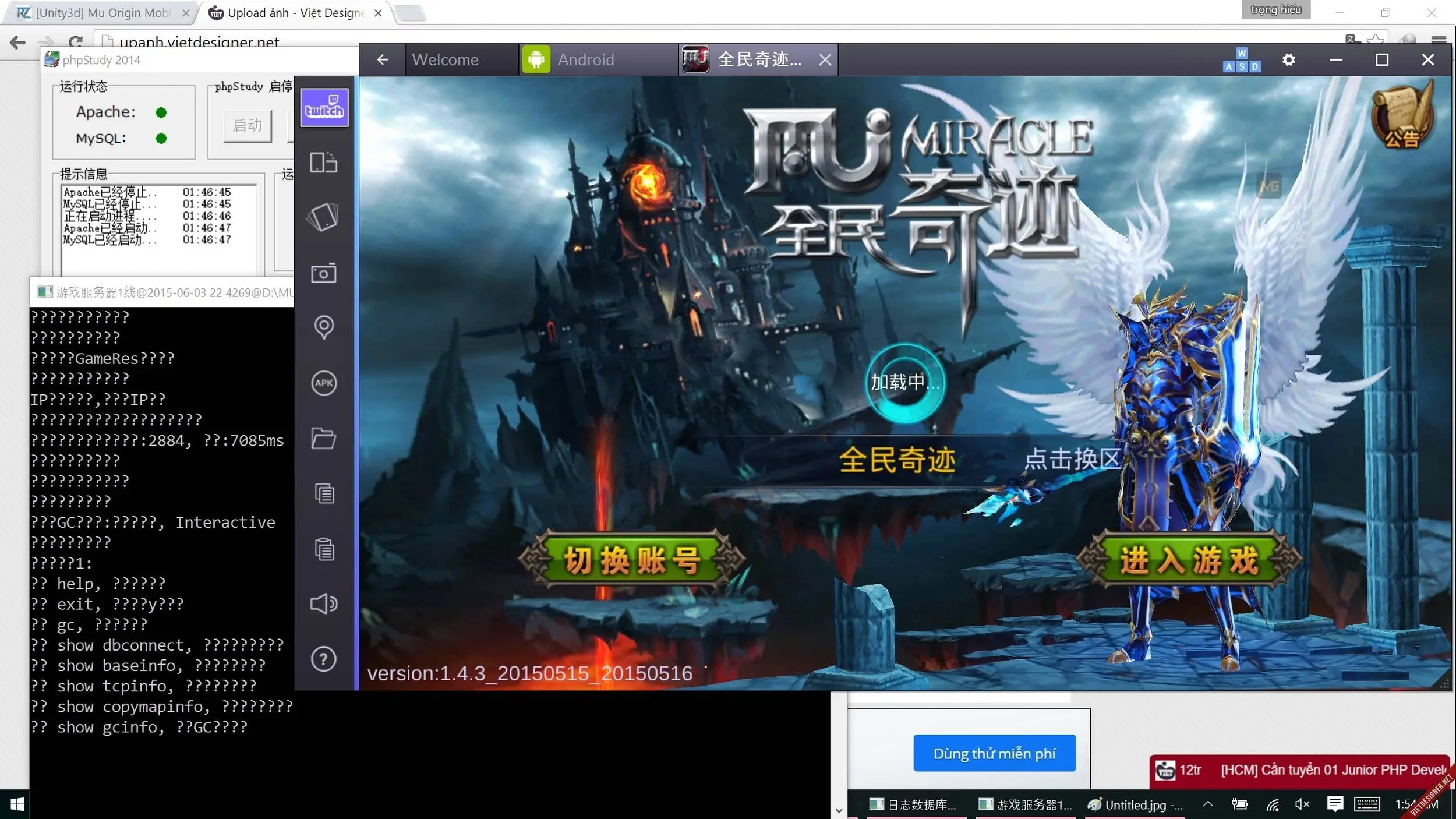Click the paste clipboard icon in sidebar

[324, 549]
